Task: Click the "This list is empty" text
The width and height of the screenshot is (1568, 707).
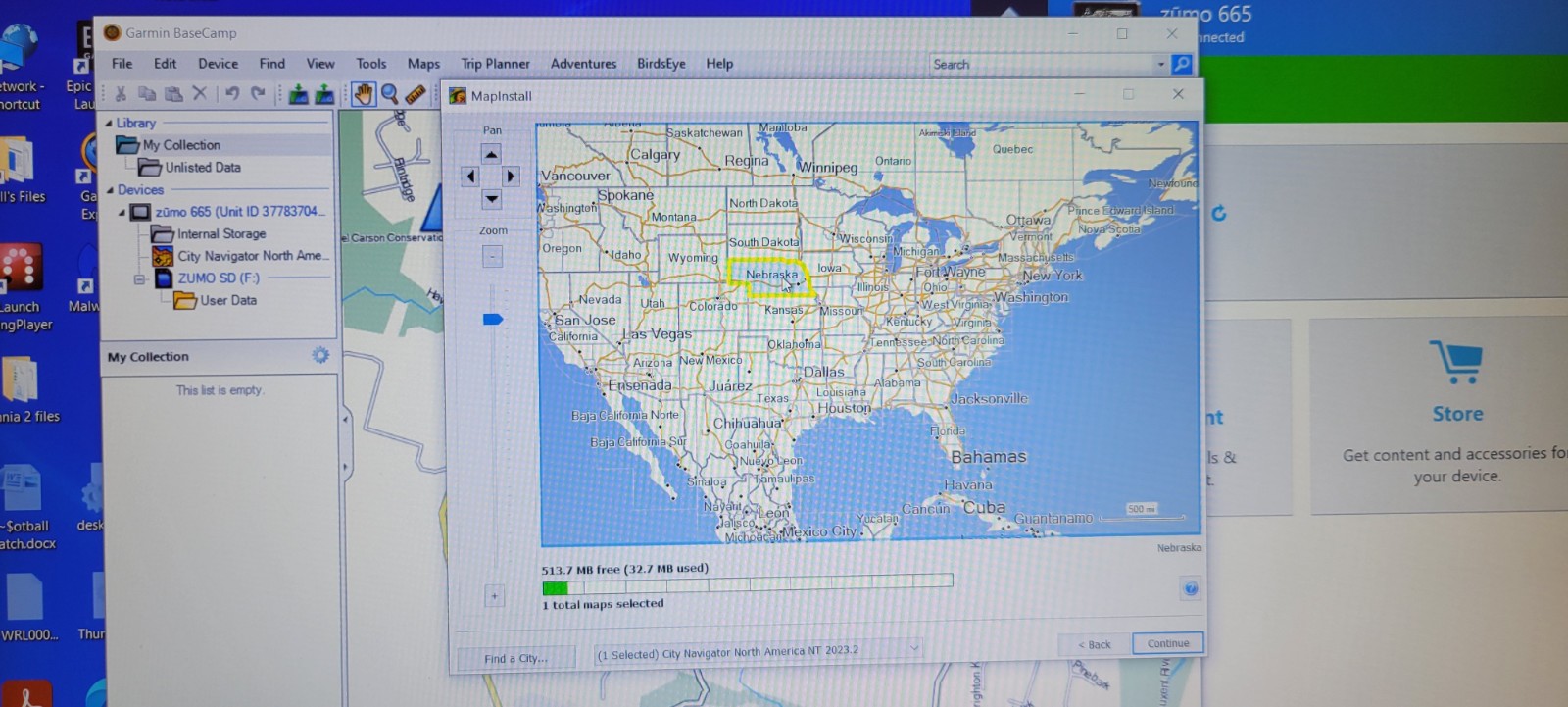Action: click(x=220, y=390)
